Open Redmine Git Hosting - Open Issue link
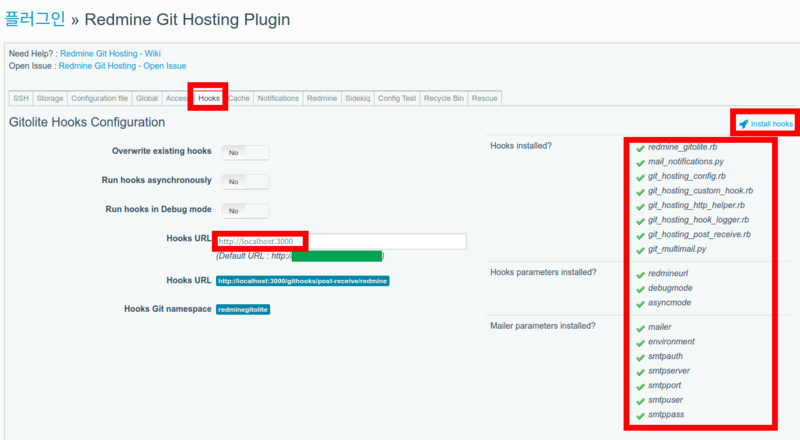800x440 pixels. (x=122, y=66)
